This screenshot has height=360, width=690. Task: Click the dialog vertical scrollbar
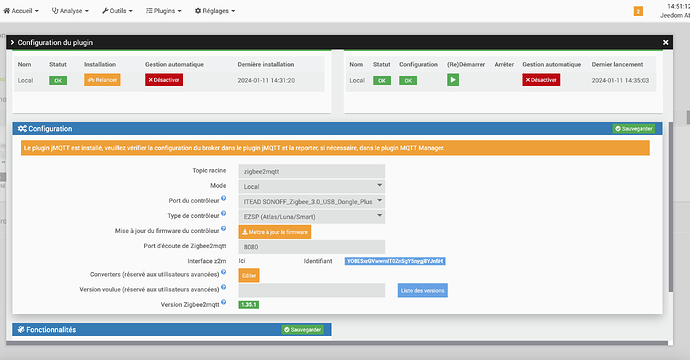pyautogui.click(x=671, y=207)
